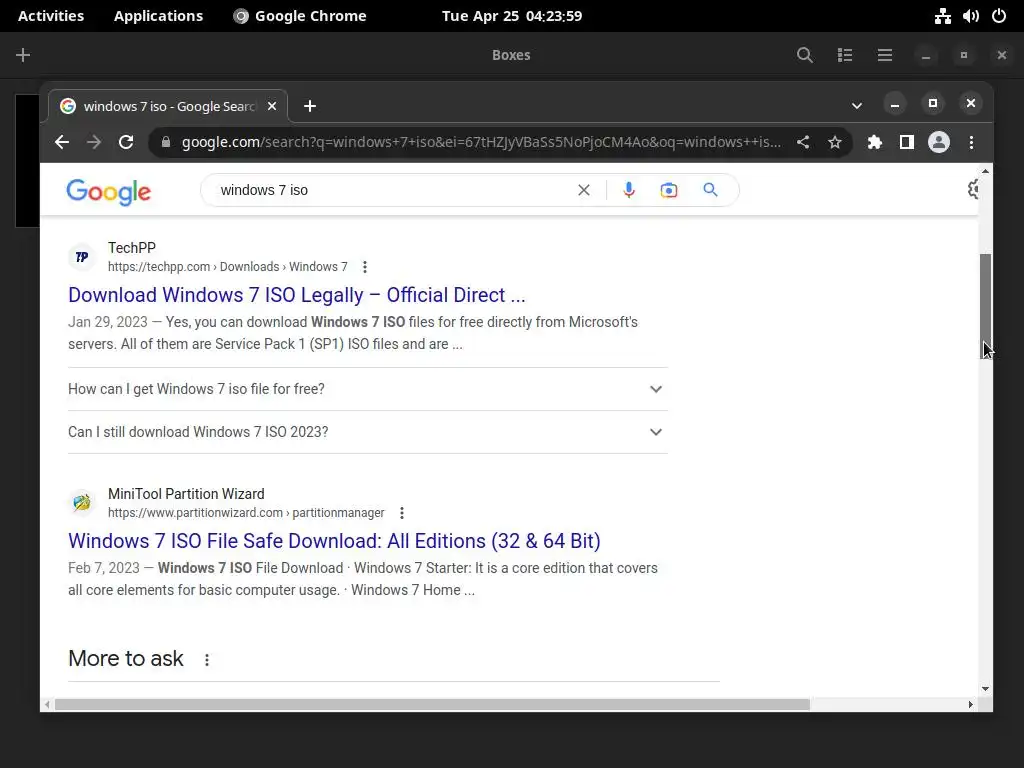Click the blue Google search magnifier

tap(711, 190)
